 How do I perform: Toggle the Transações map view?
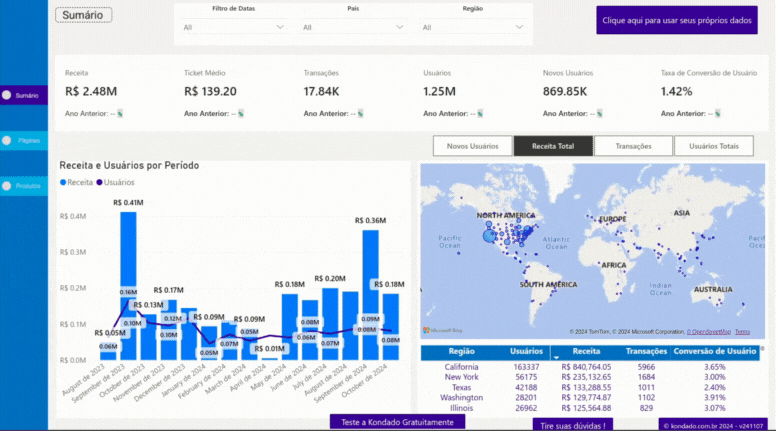tap(633, 146)
